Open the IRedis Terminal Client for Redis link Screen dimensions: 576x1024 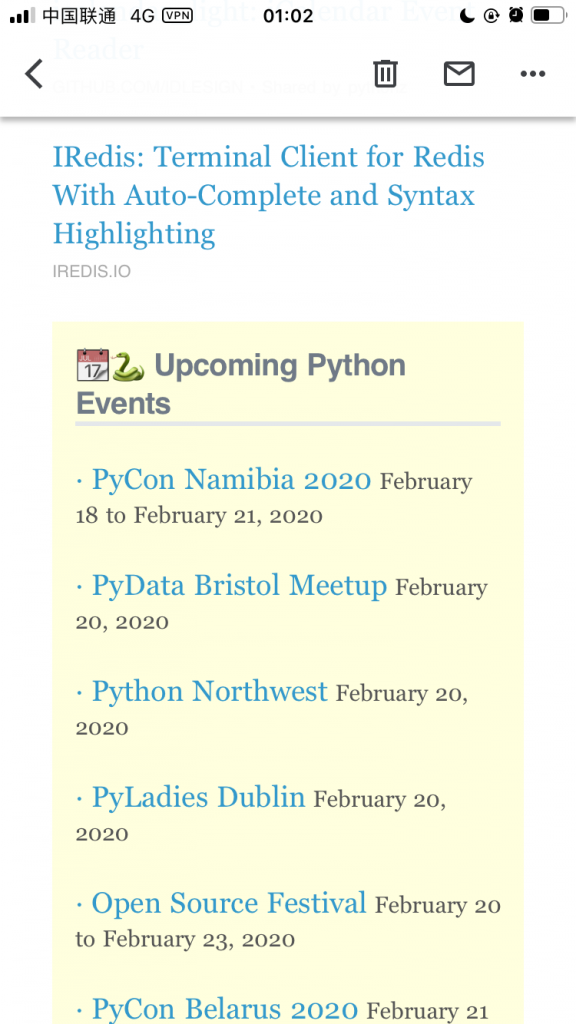click(x=268, y=195)
